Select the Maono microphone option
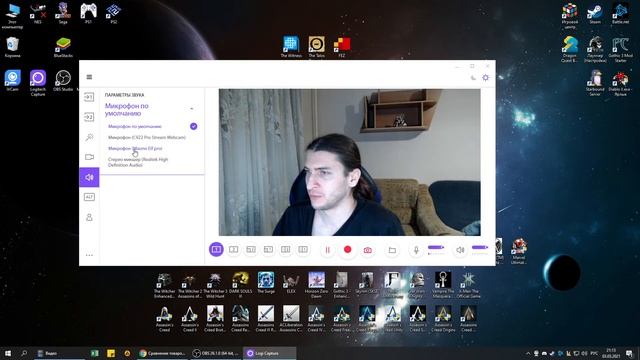The image size is (640, 360). tap(135, 149)
